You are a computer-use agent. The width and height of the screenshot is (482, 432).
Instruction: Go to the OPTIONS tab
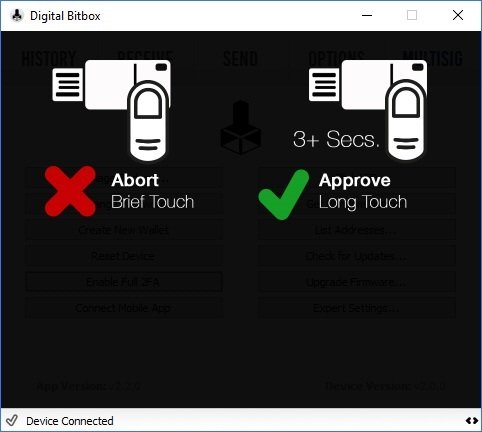(336, 59)
